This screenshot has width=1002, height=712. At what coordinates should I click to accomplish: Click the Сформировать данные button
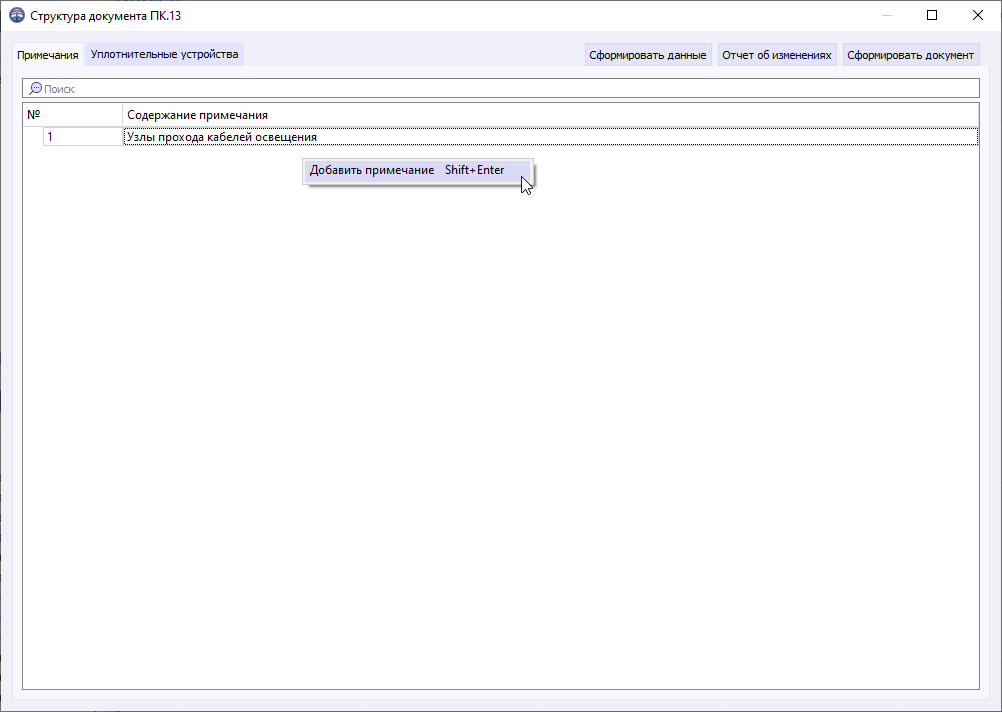648,53
